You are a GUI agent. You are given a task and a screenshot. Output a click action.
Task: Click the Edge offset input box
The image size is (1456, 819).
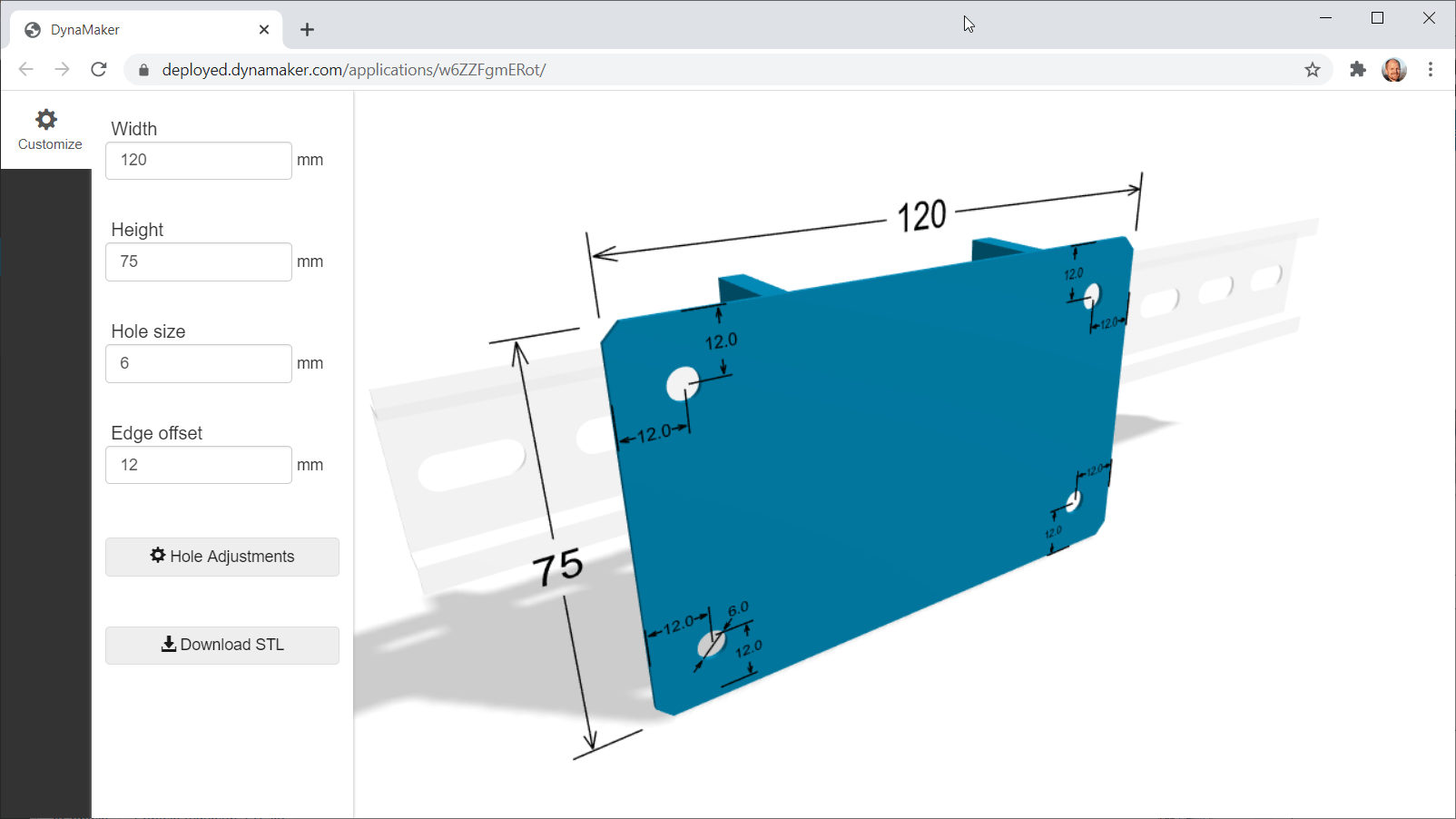click(x=198, y=464)
